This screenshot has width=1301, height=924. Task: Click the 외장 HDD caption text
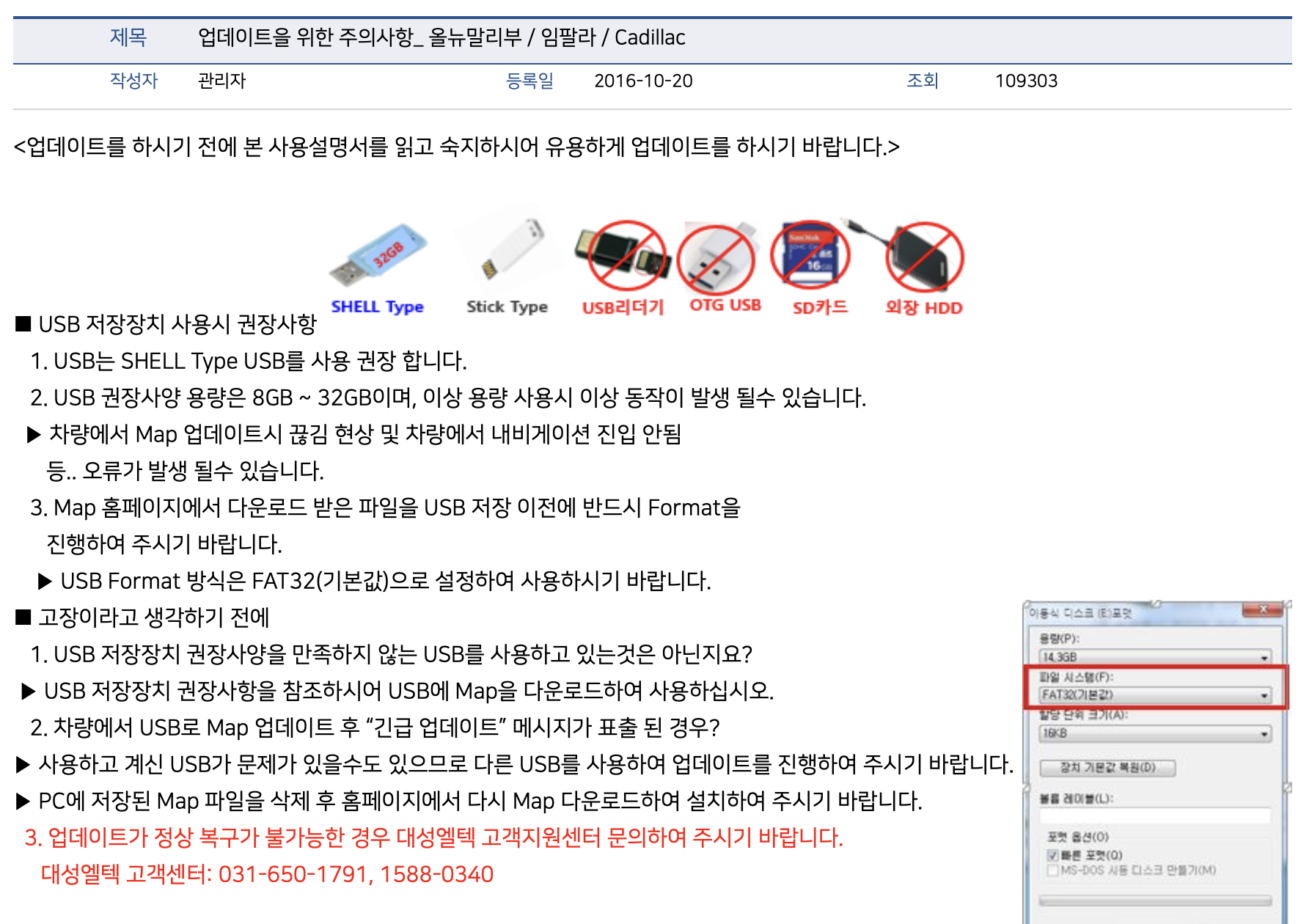coord(923,307)
